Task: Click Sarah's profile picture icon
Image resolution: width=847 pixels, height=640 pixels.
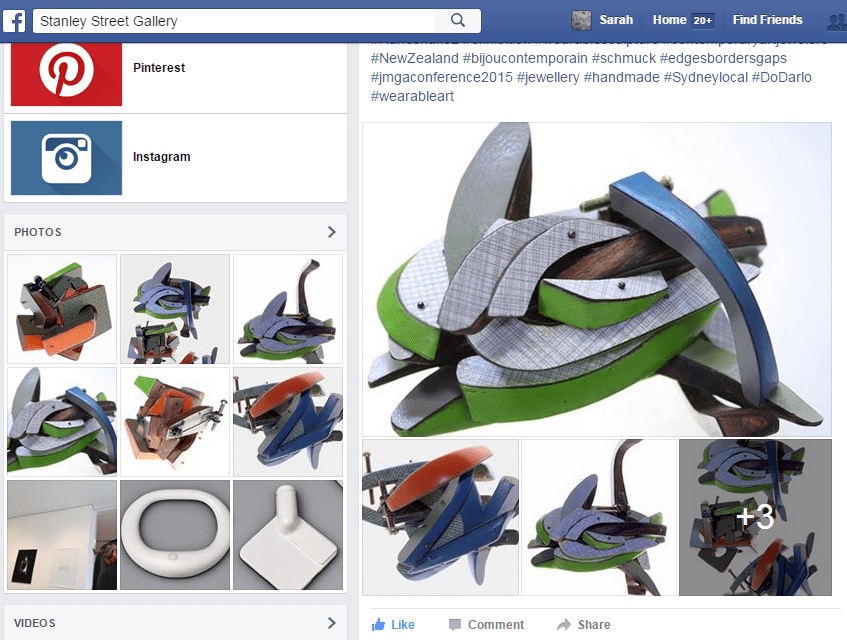Action: click(x=581, y=20)
